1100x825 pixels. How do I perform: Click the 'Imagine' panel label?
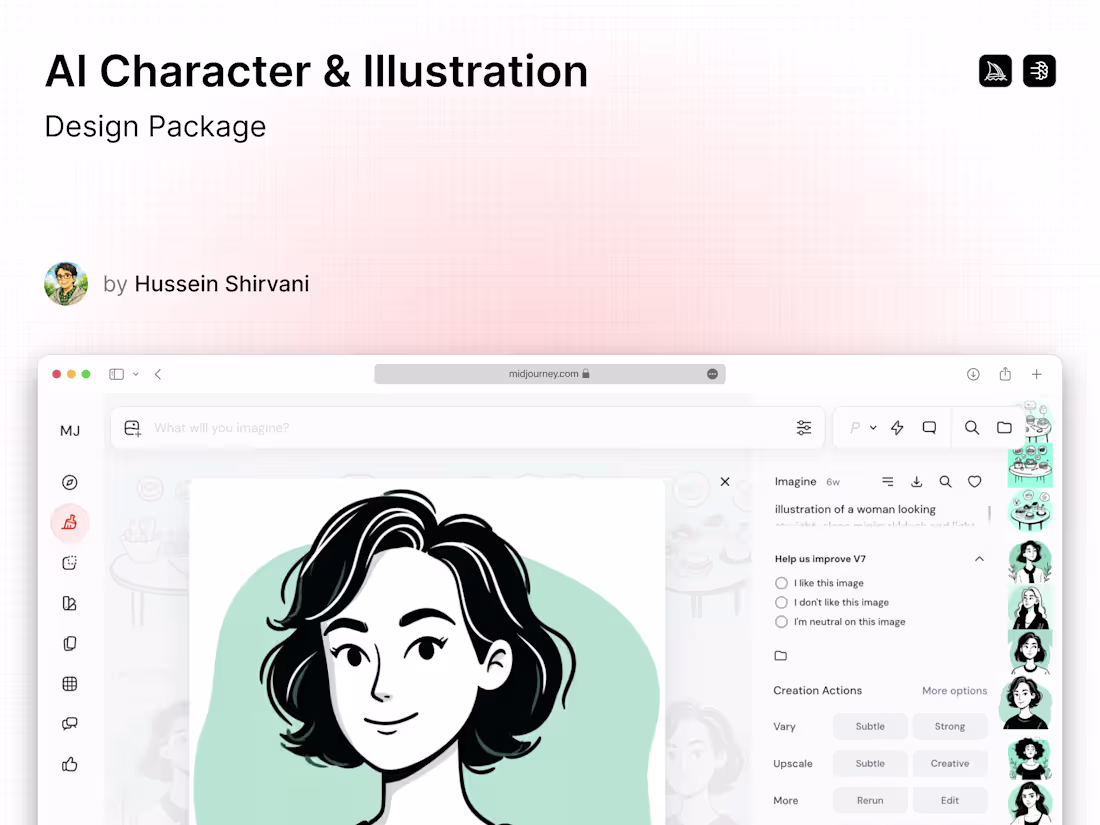(x=796, y=481)
